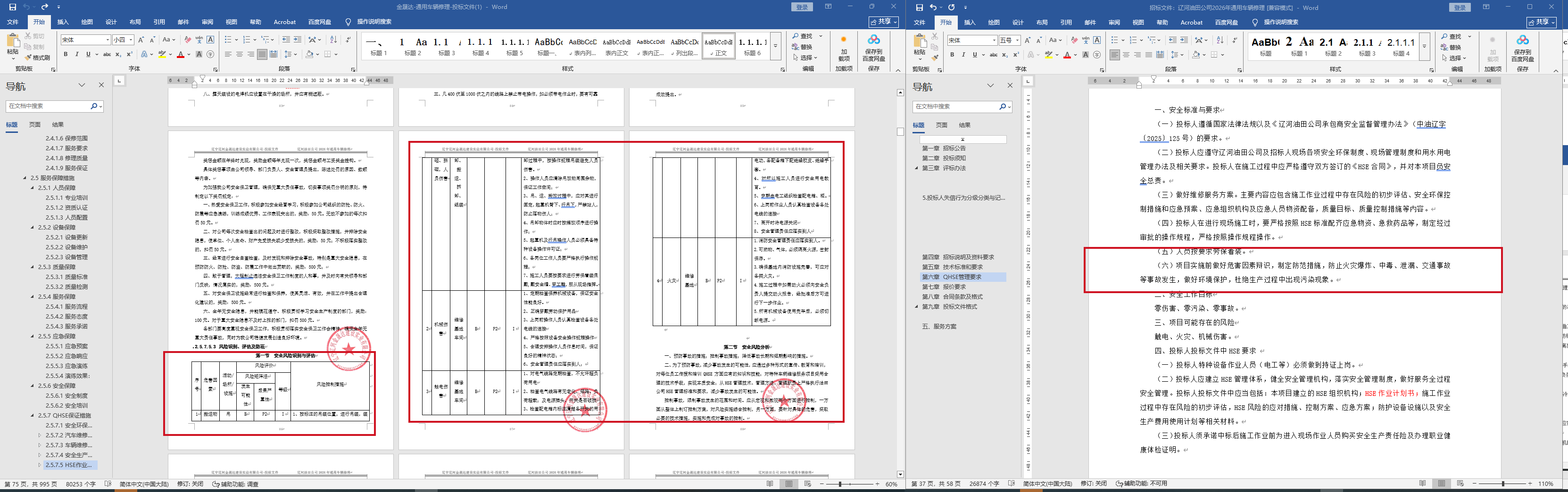Toggle justify alignment in left Word ribbon
Image resolution: width=1568 pixels, height=492 pixels.
(262, 55)
